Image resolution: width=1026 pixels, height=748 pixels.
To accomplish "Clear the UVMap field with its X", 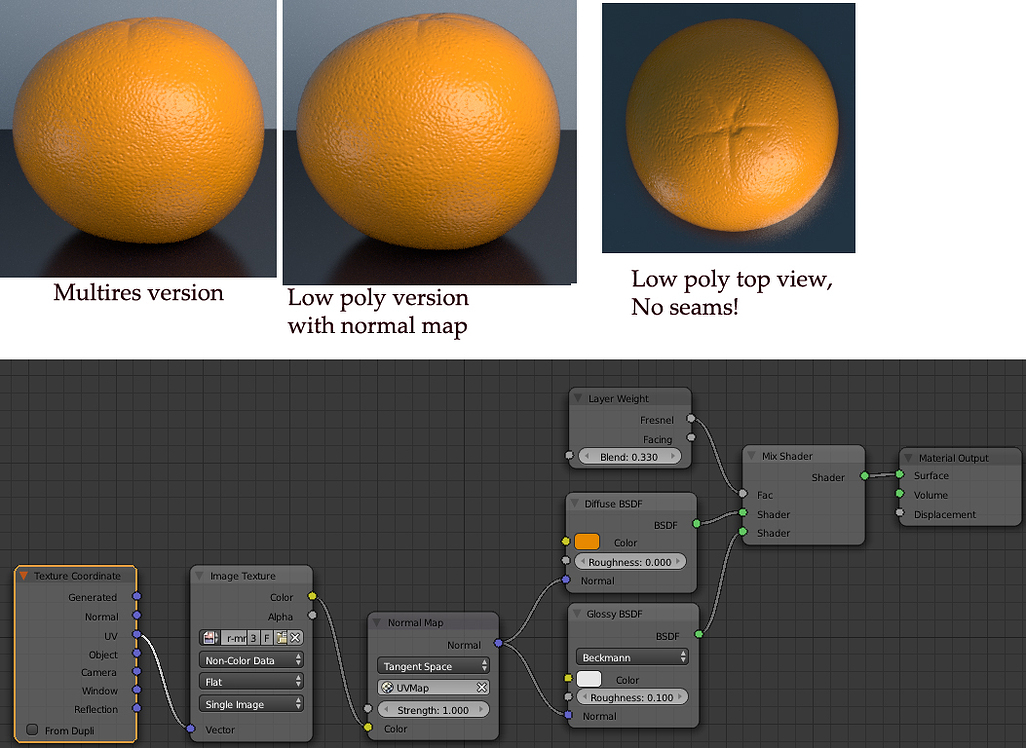I will [482, 687].
